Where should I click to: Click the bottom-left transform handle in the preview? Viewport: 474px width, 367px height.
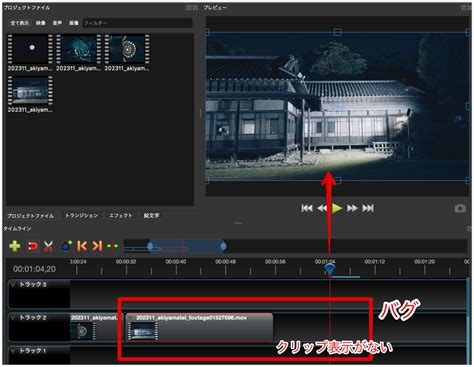(x=207, y=180)
